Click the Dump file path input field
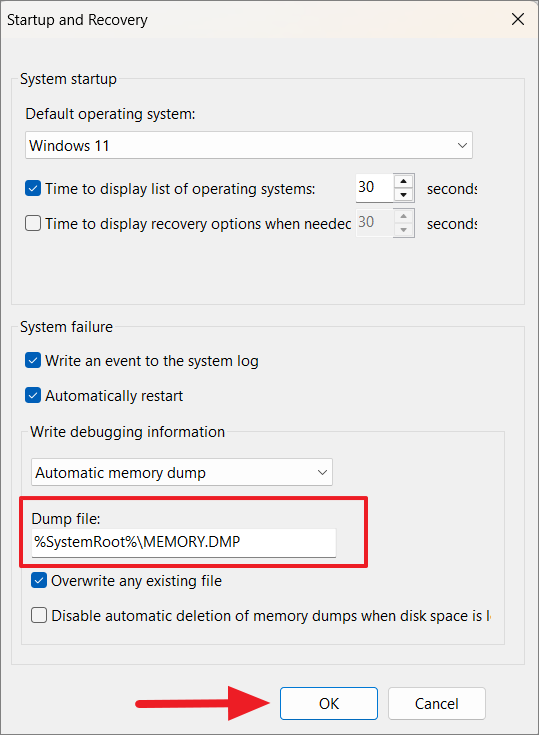This screenshot has height=735, width=539. [184, 542]
